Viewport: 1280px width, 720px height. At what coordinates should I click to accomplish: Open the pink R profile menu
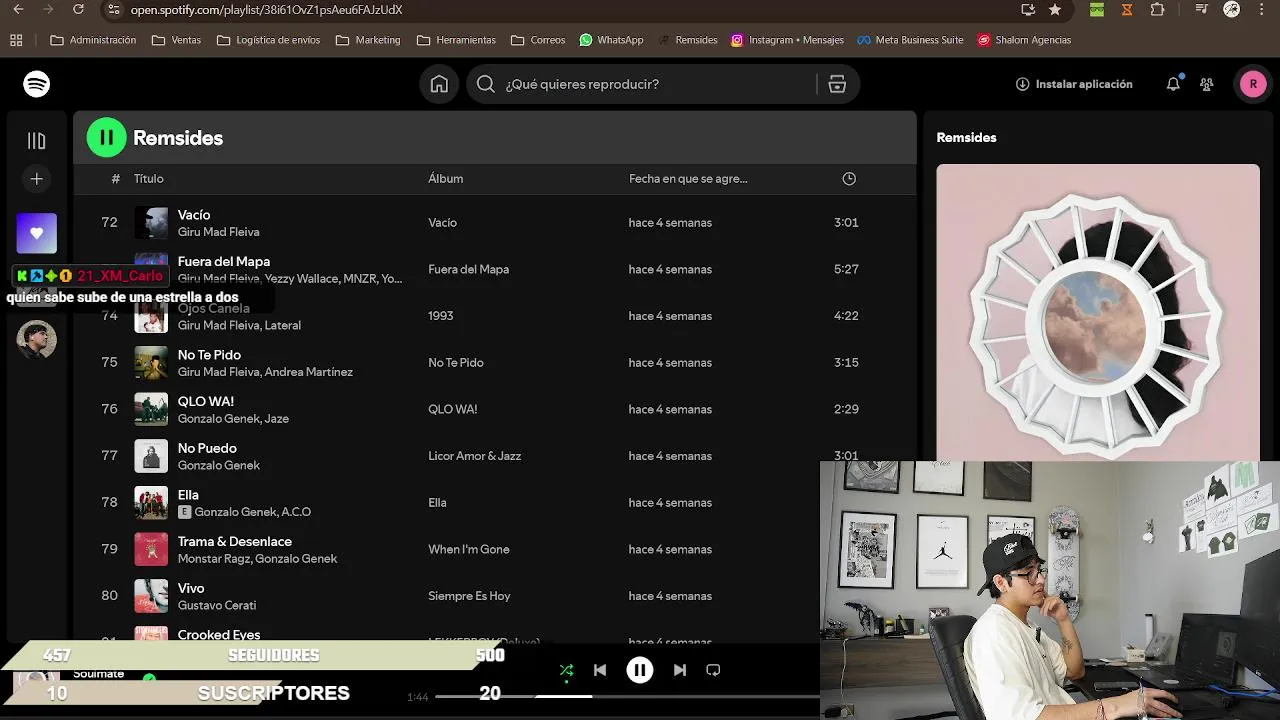1253,84
